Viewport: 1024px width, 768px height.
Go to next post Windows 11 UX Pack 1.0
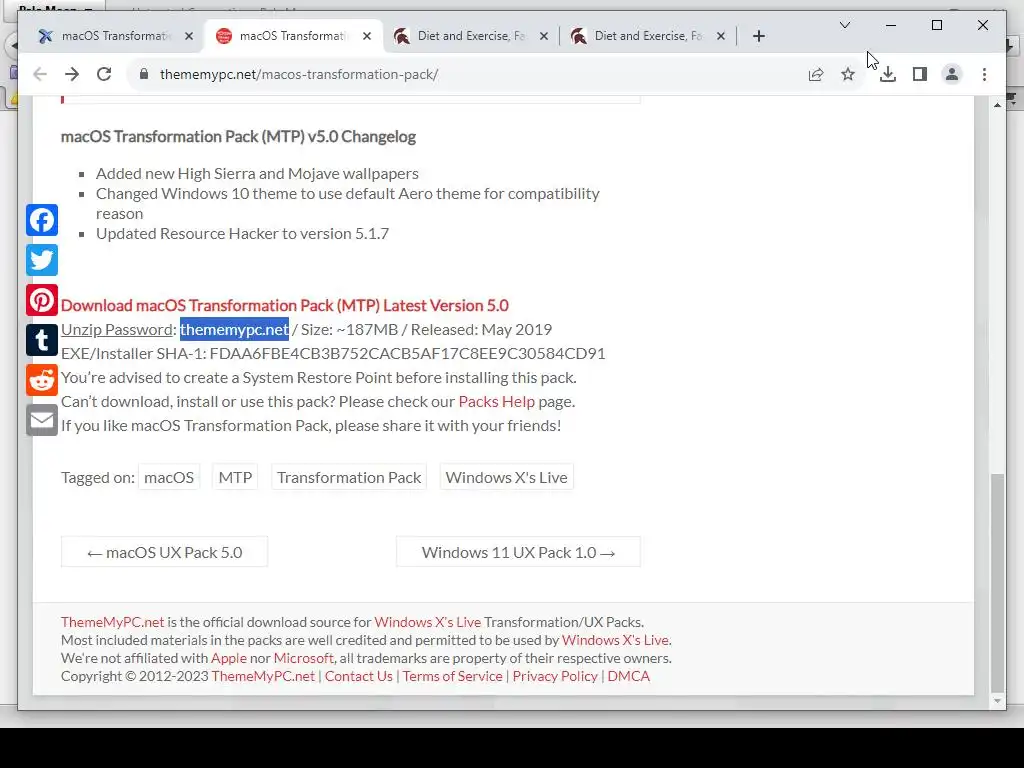pyautogui.click(x=518, y=552)
